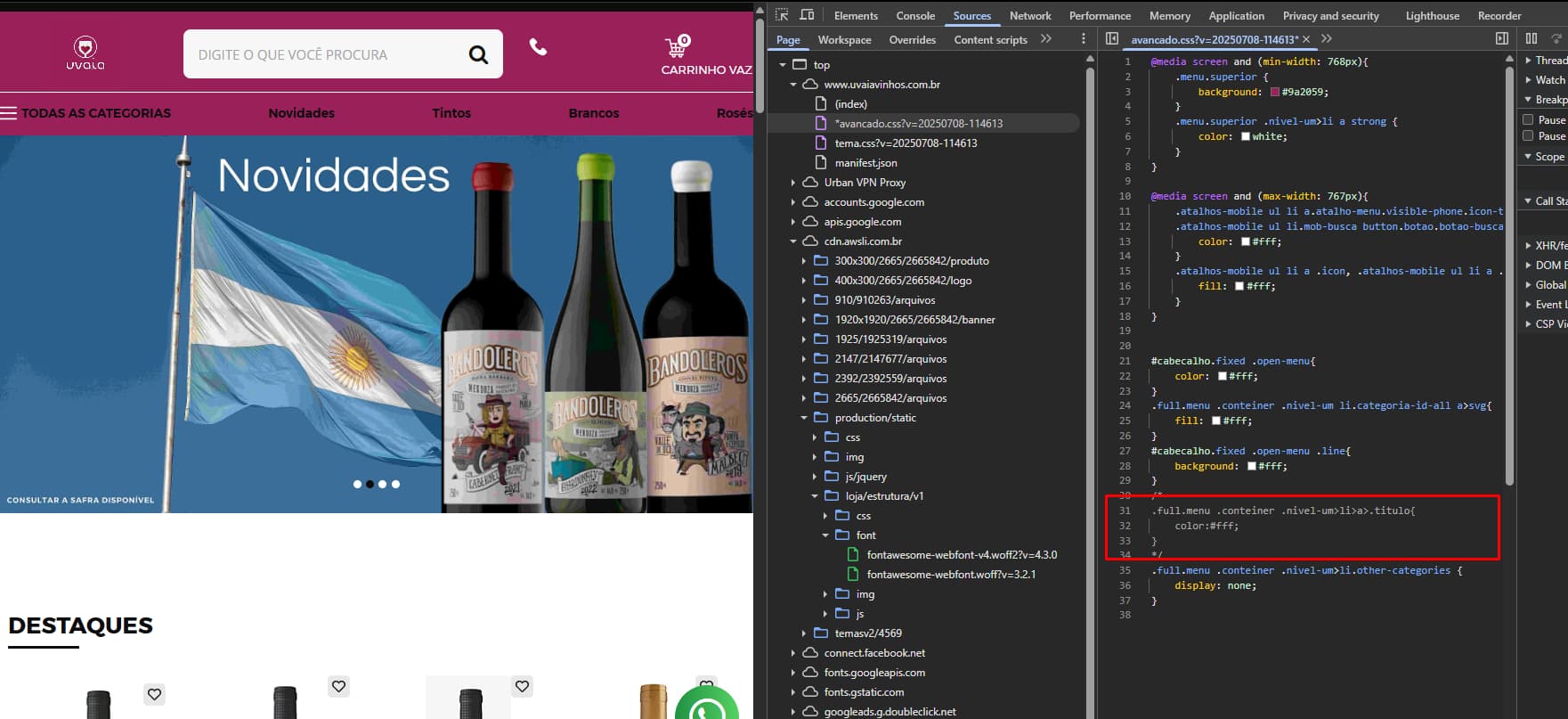Switch to the Elements tab
The image size is (1568, 719).
(856, 16)
